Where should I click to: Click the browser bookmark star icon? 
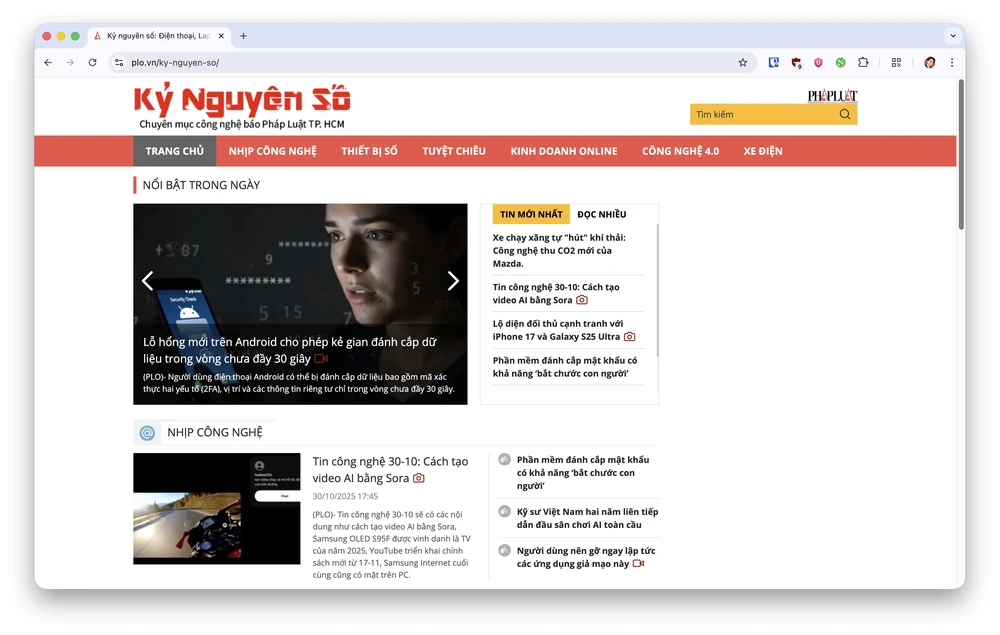click(x=742, y=62)
